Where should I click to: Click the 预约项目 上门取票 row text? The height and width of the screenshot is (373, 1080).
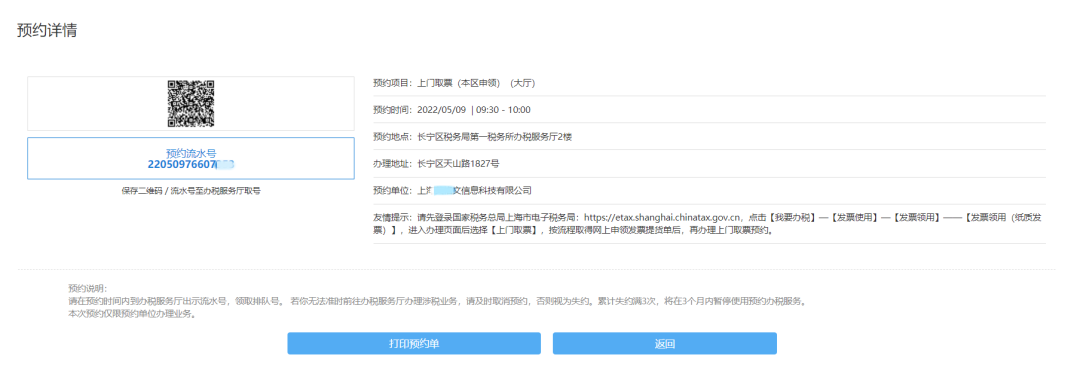455,83
